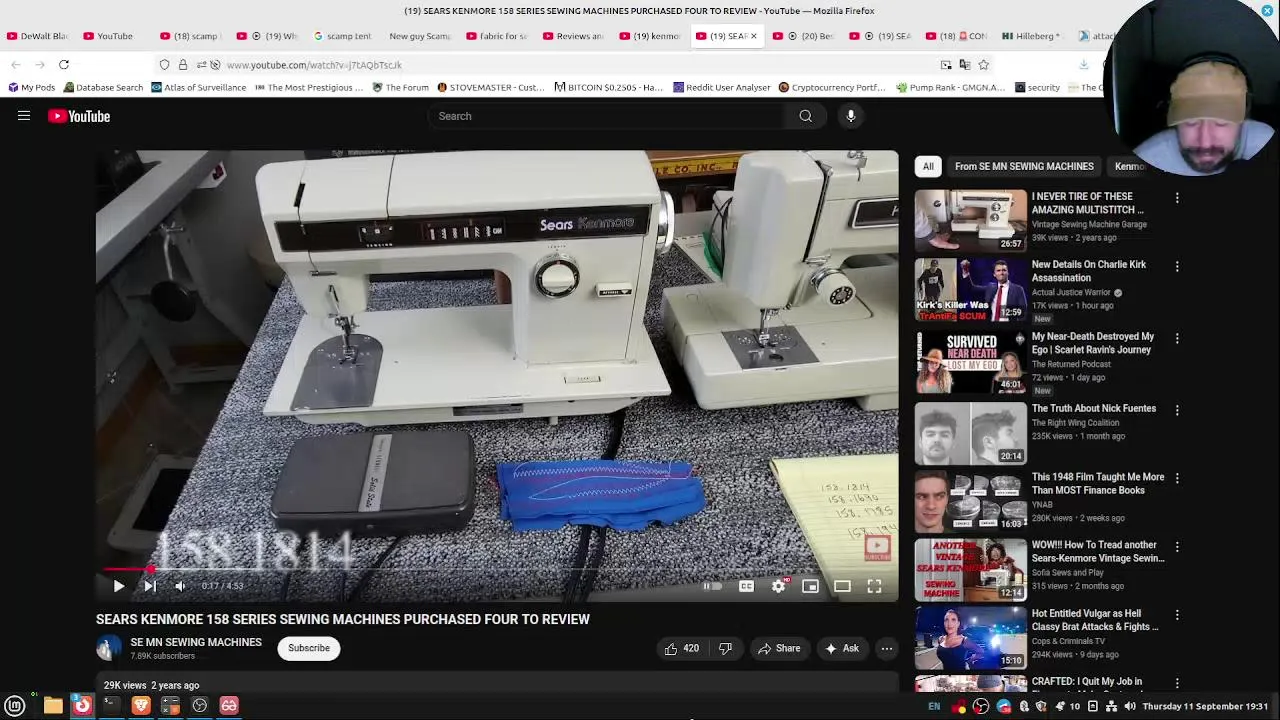Bookmark this page with the star
This screenshot has width=1280, height=720.
(x=984, y=65)
